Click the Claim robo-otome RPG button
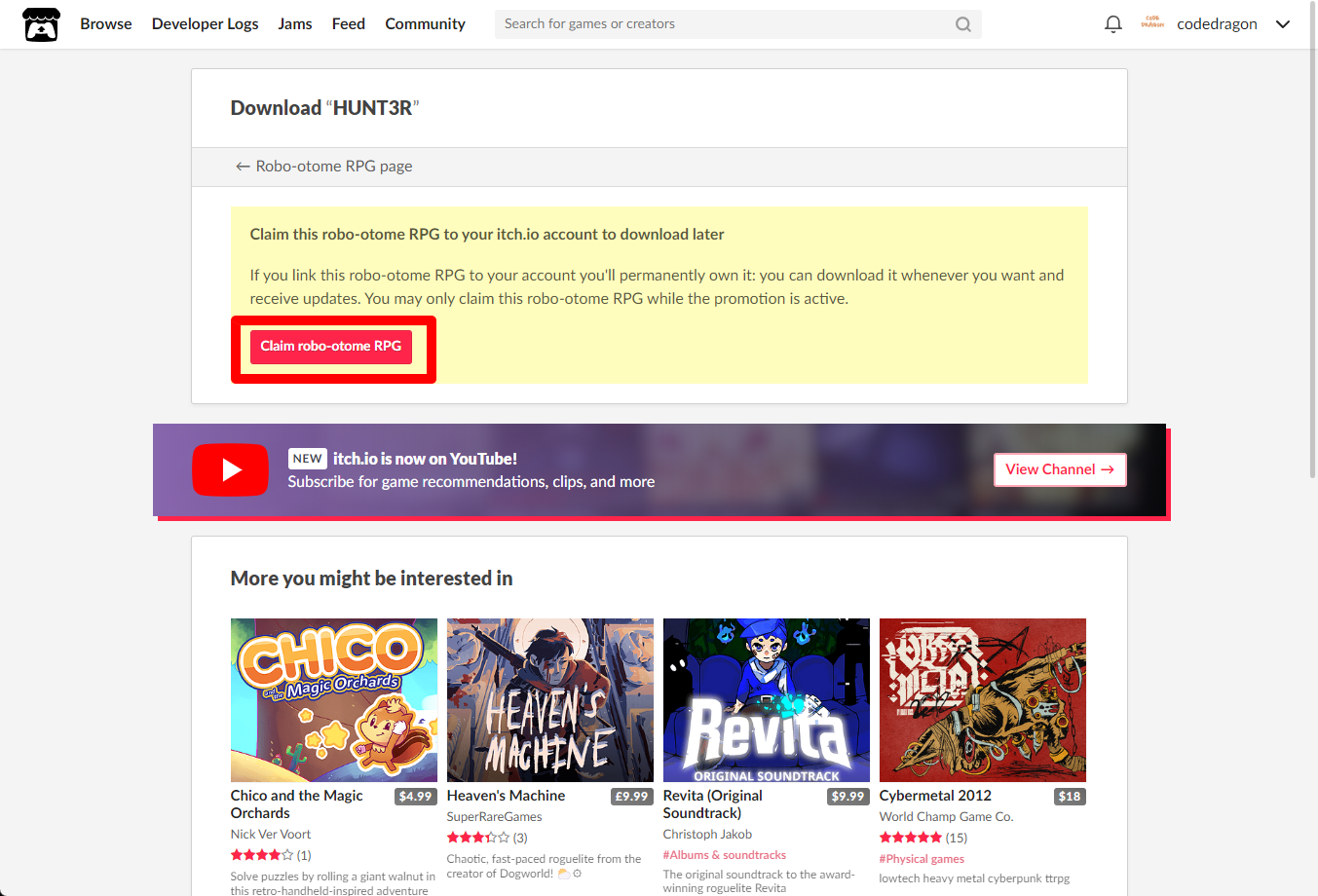Viewport: 1318px width, 896px height. [331, 347]
